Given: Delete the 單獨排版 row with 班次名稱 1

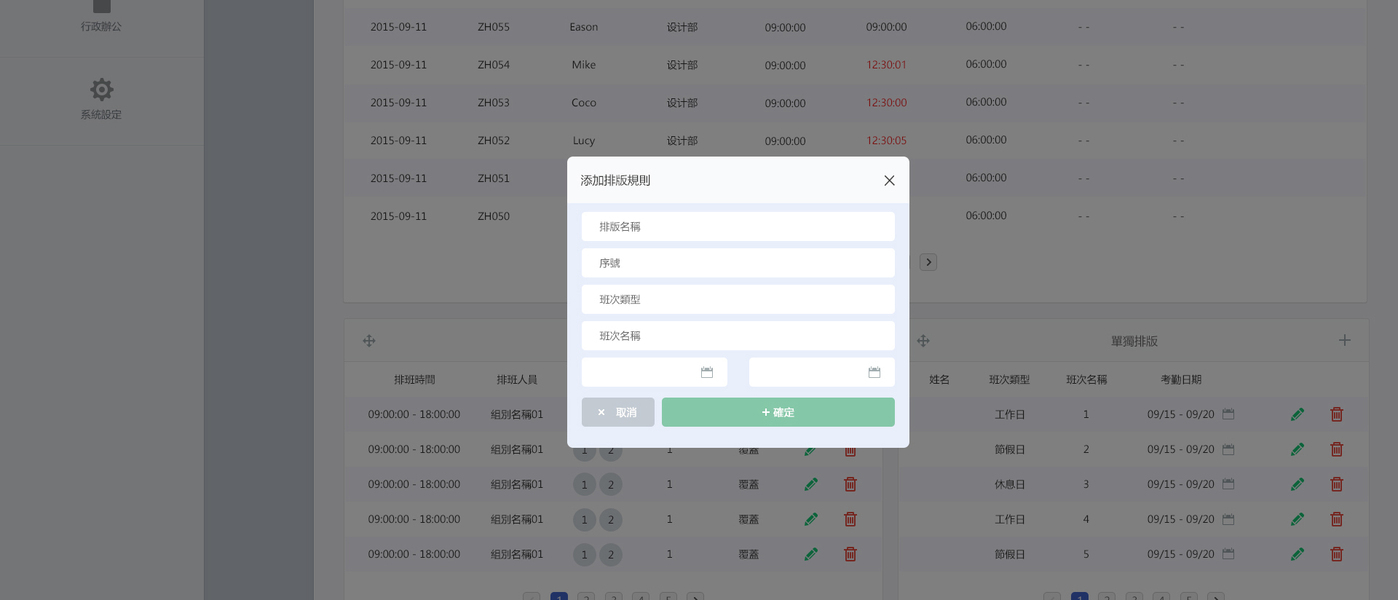Looking at the screenshot, I should coord(1336,414).
